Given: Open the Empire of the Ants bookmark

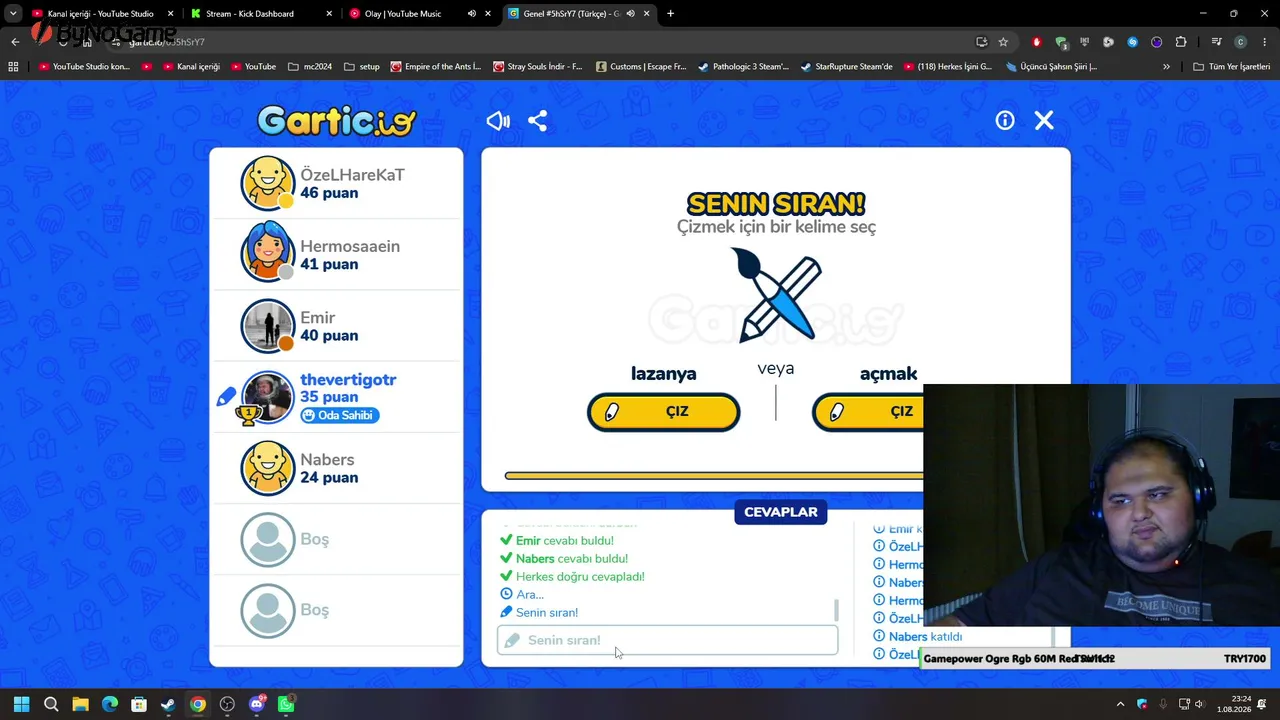Looking at the screenshot, I should (436, 67).
